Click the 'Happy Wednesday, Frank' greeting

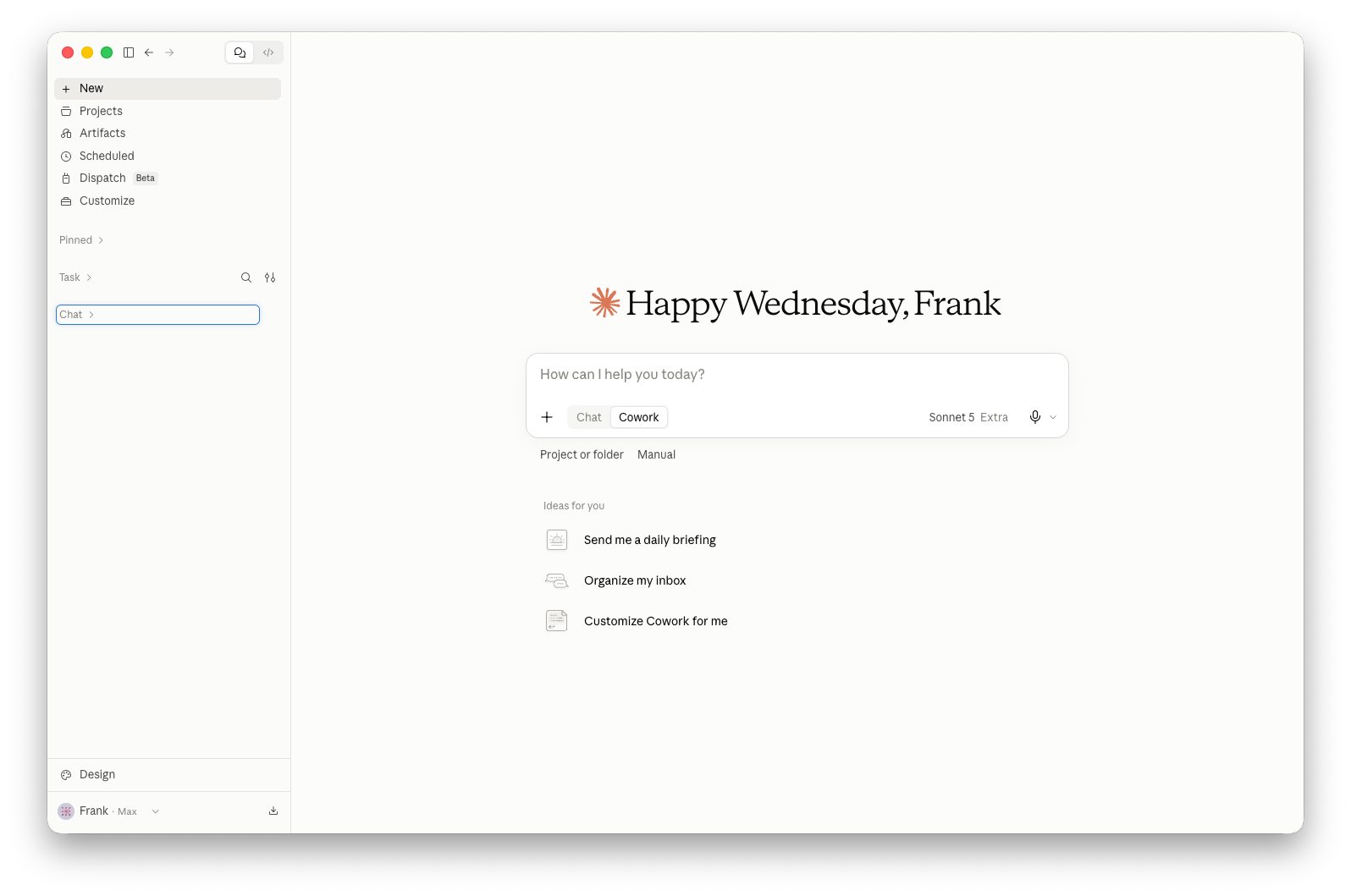click(x=813, y=304)
